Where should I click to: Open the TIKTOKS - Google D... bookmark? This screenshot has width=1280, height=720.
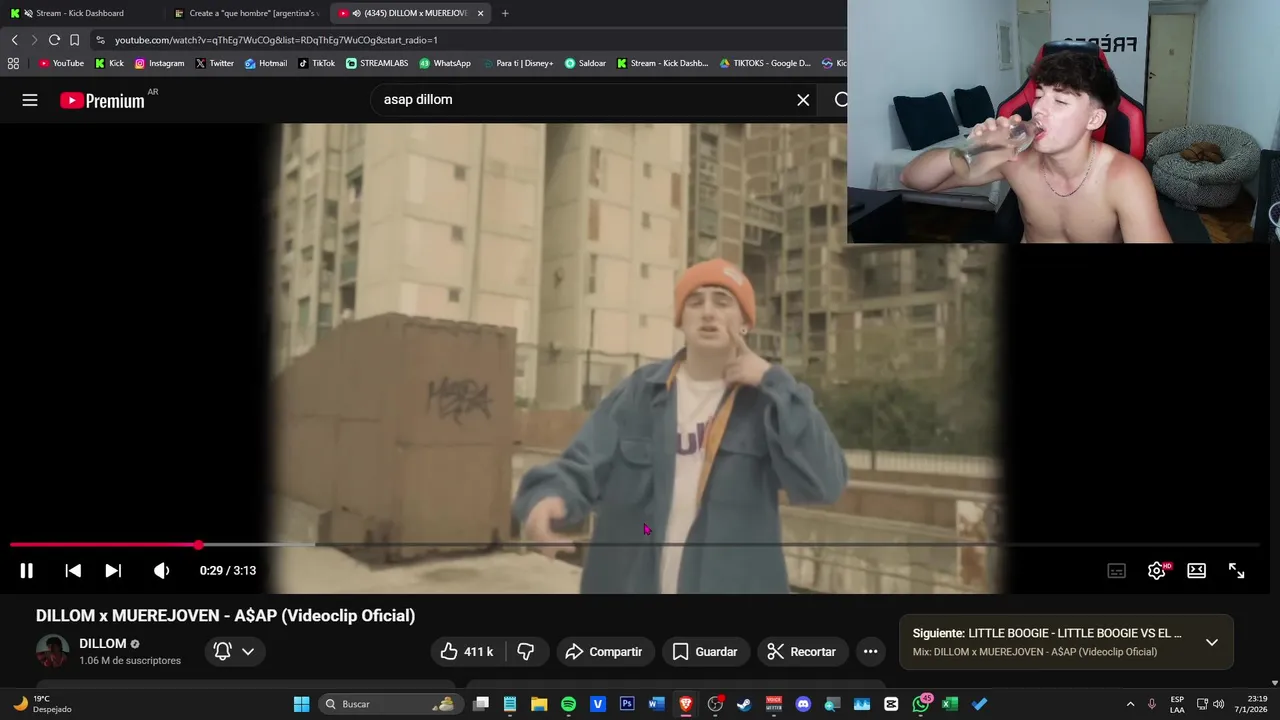pyautogui.click(x=764, y=63)
